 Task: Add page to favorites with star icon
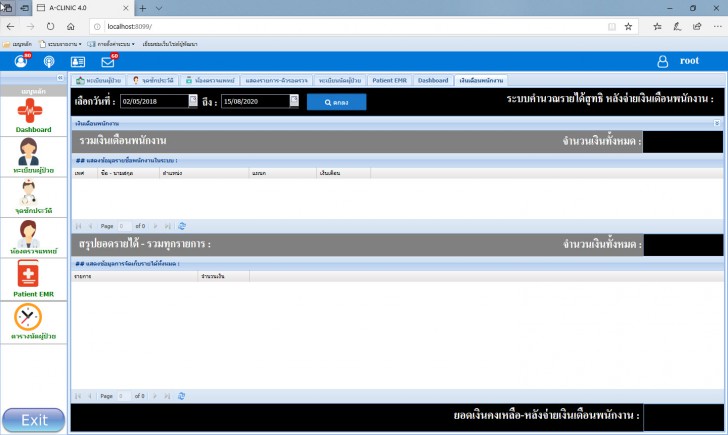628,26
